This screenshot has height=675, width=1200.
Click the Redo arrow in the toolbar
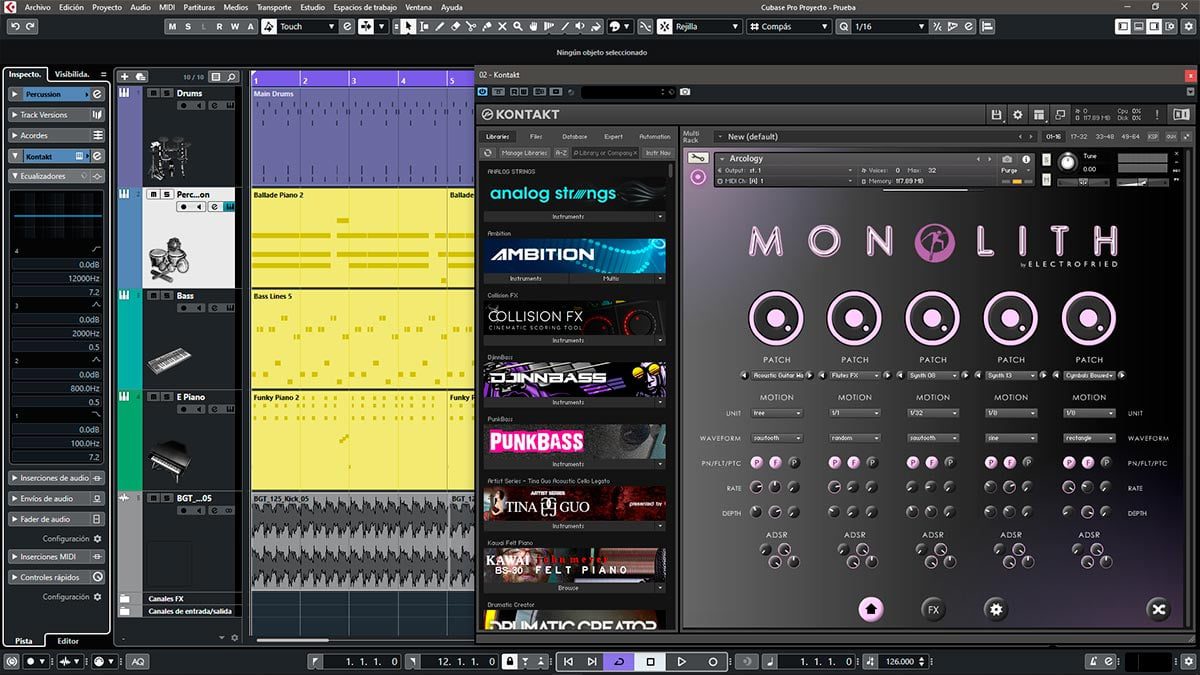30,27
